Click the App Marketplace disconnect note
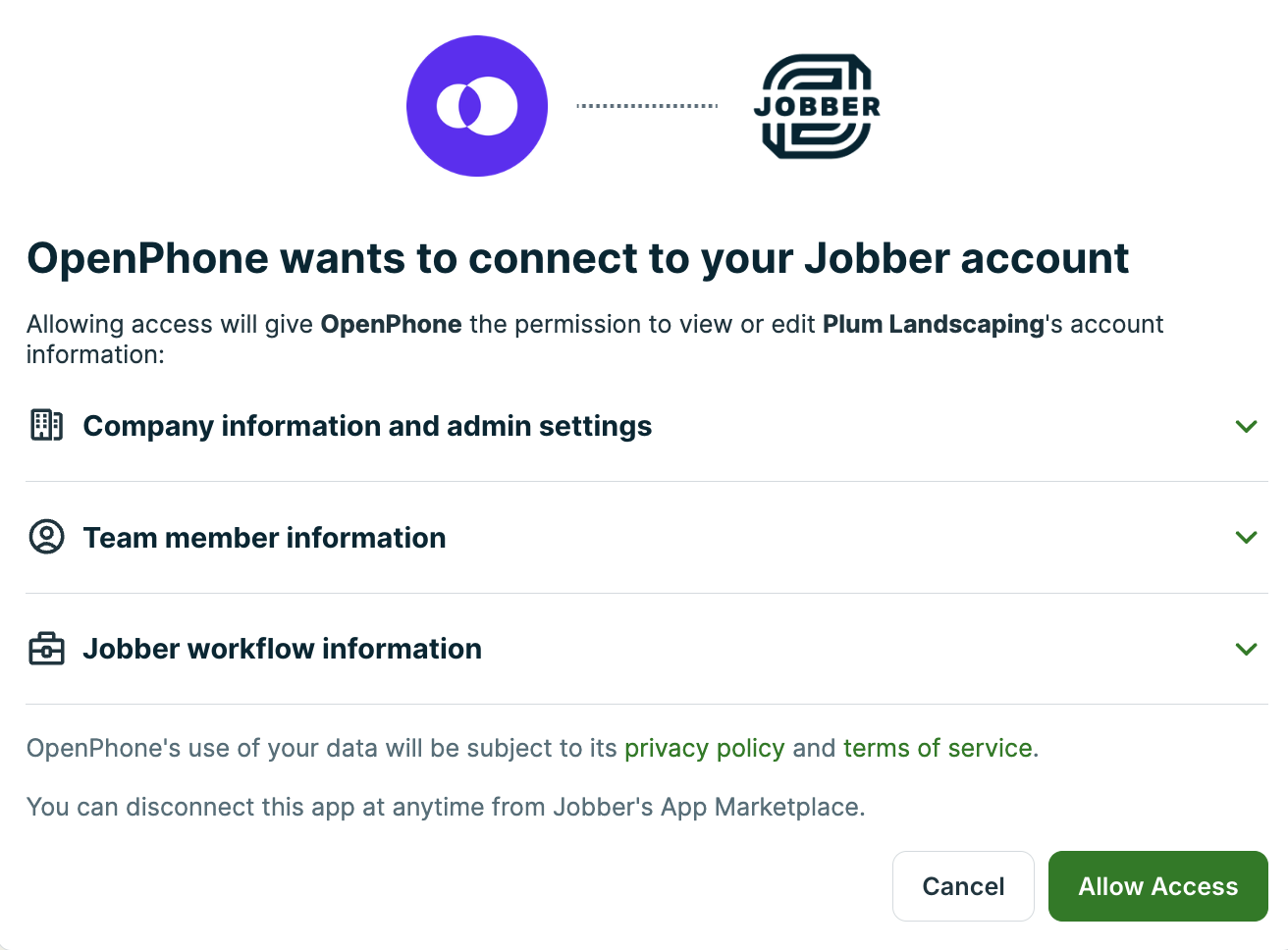 [x=446, y=807]
